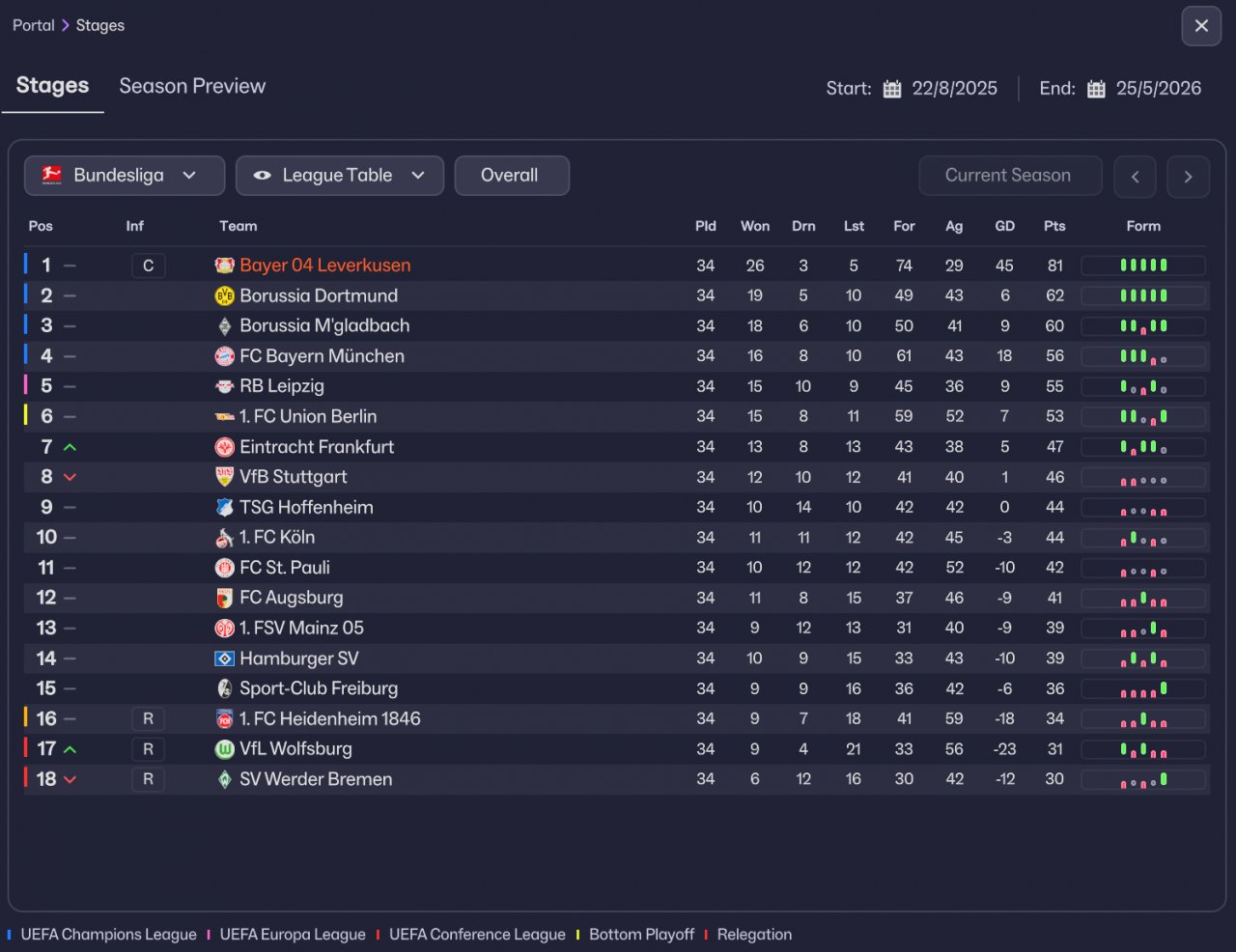Click the FC Bayern München crest icon

click(x=224, y=356)
